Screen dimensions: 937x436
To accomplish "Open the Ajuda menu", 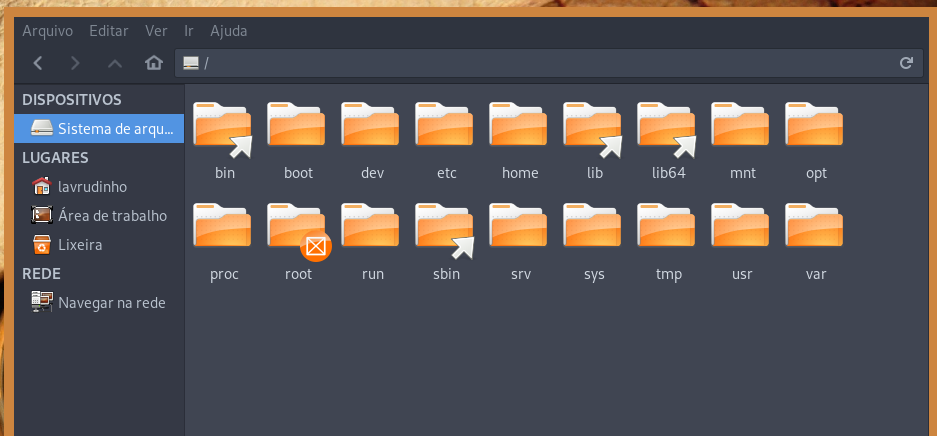I will [x=228, y=31].
